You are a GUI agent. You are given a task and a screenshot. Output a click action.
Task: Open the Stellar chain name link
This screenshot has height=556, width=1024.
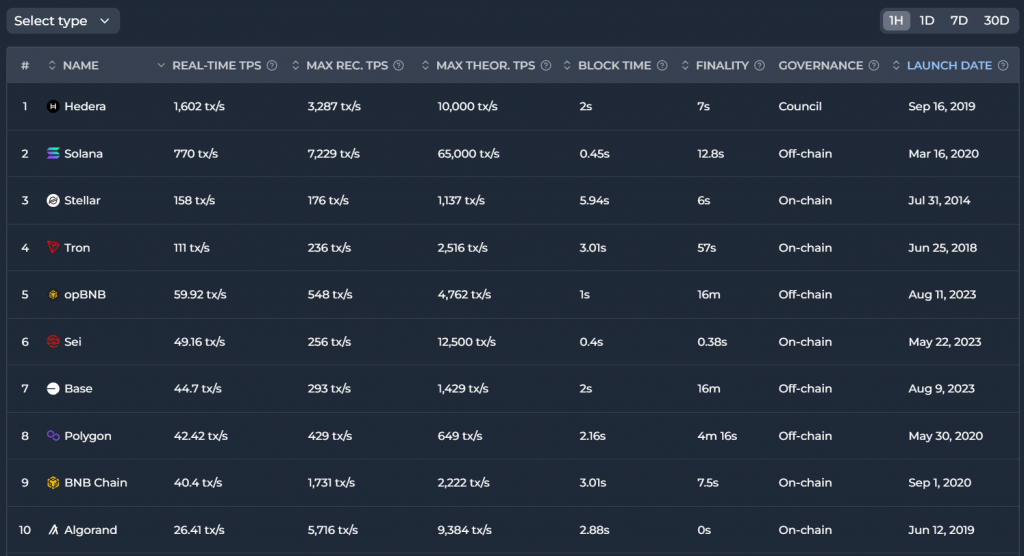82,201
